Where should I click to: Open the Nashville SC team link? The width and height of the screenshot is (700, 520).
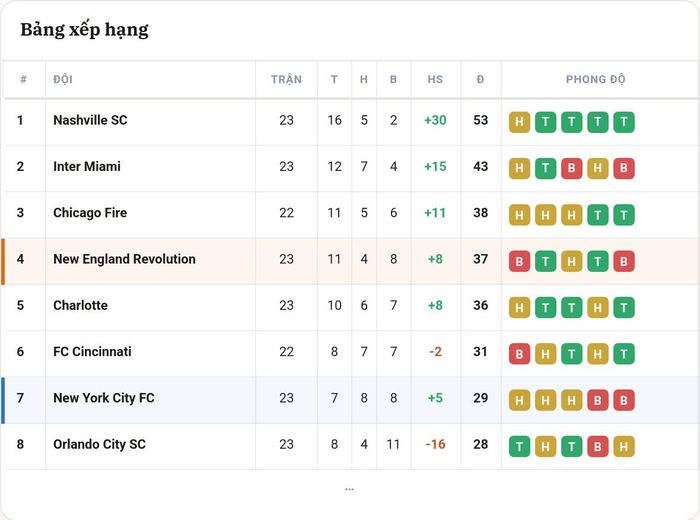90,120
